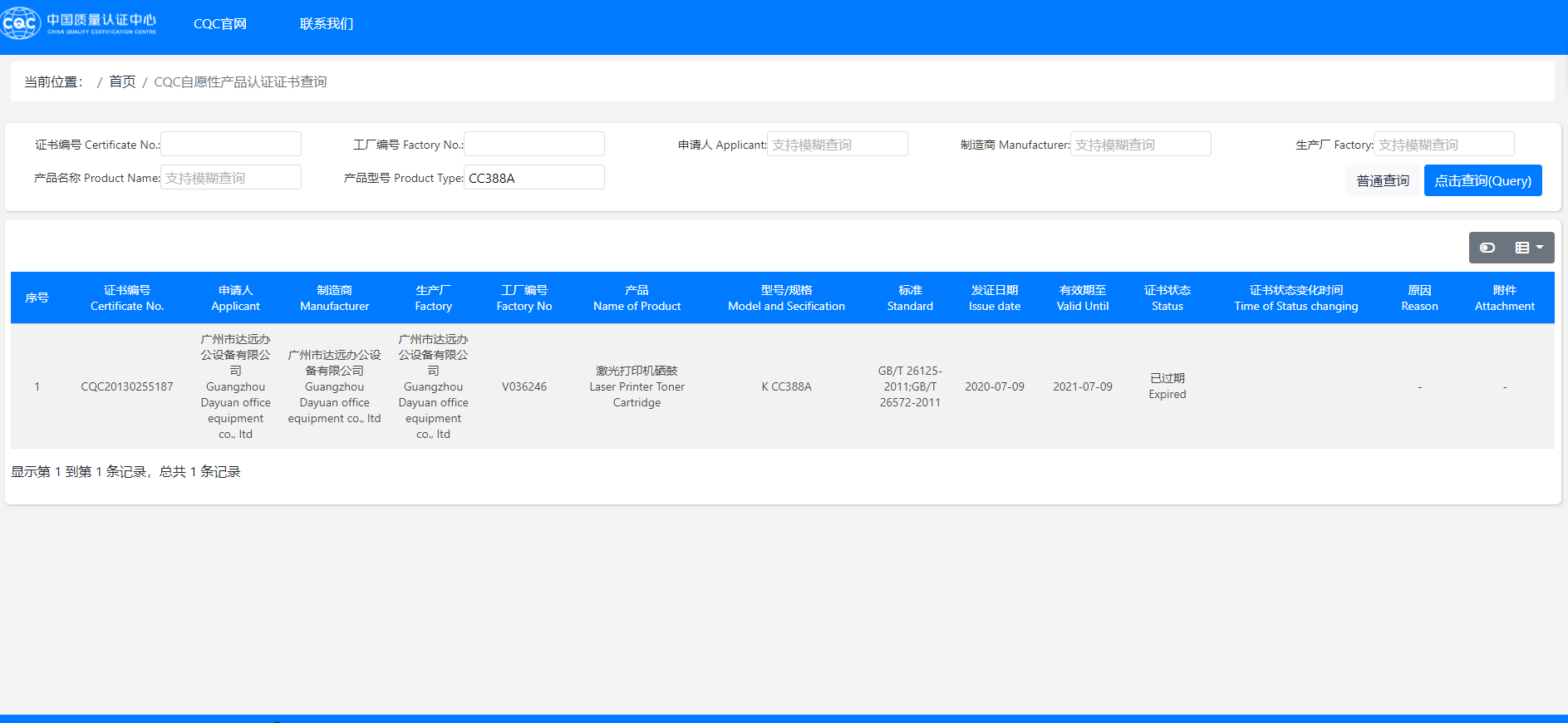The image size is (1568, 723).
Task: Click the Reason column header
Action: click(1419, 298)
